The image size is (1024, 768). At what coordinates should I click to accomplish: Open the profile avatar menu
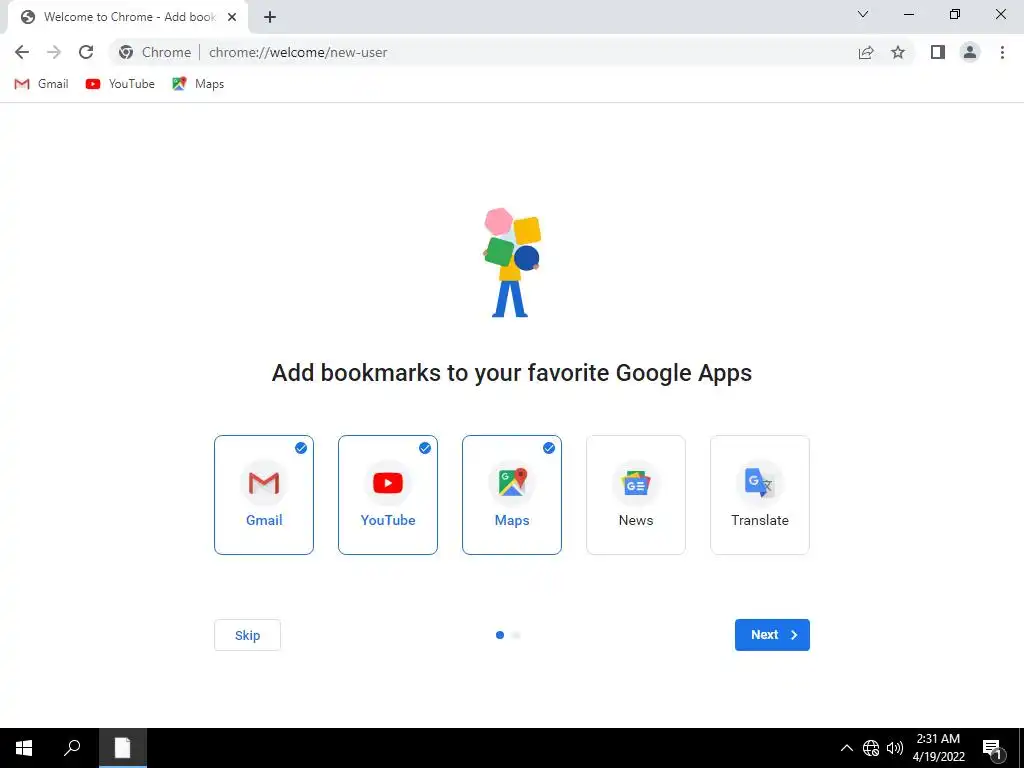tap(970, 52)
